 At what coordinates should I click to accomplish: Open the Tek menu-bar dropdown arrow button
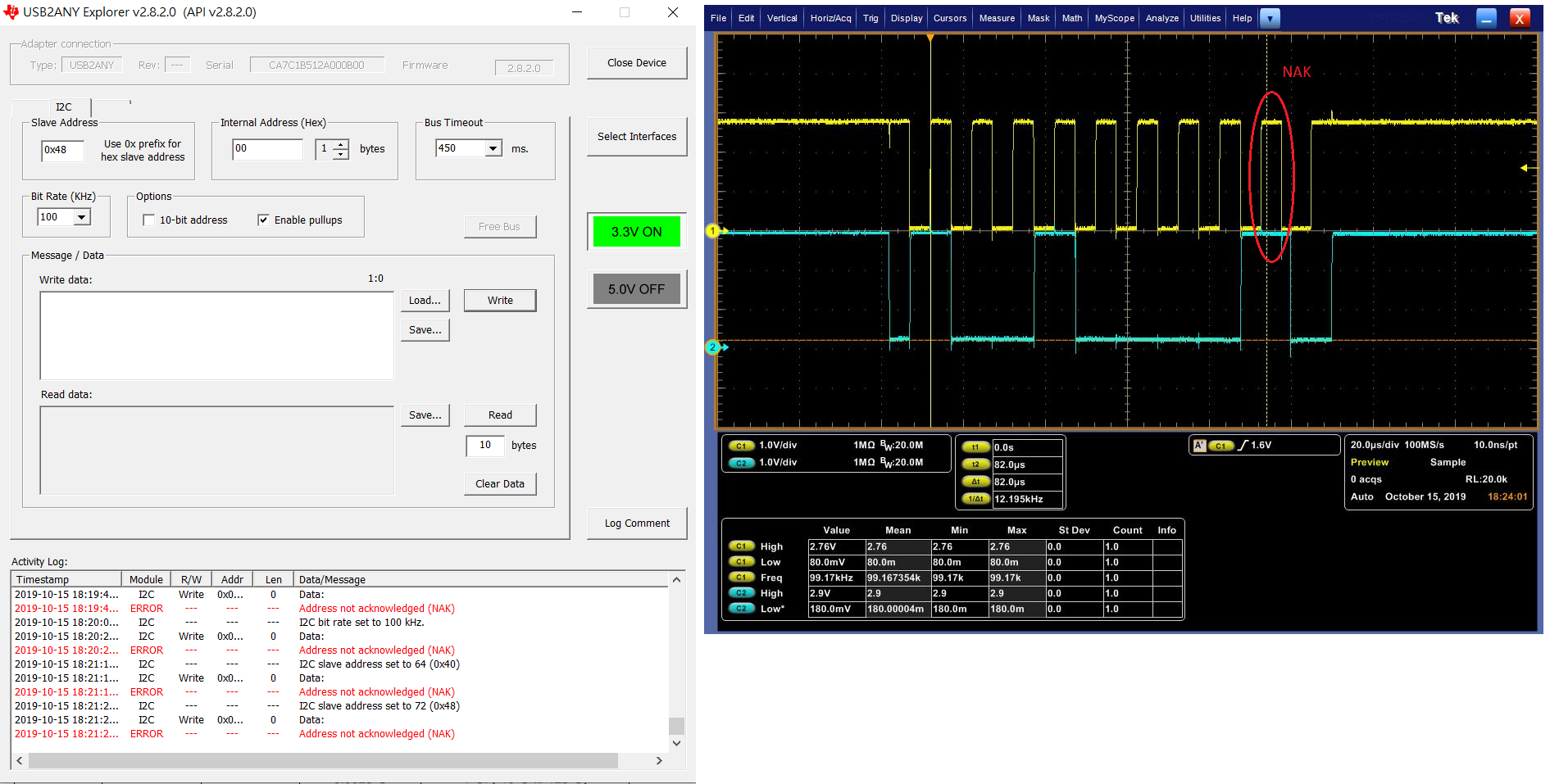(1270, 18)
